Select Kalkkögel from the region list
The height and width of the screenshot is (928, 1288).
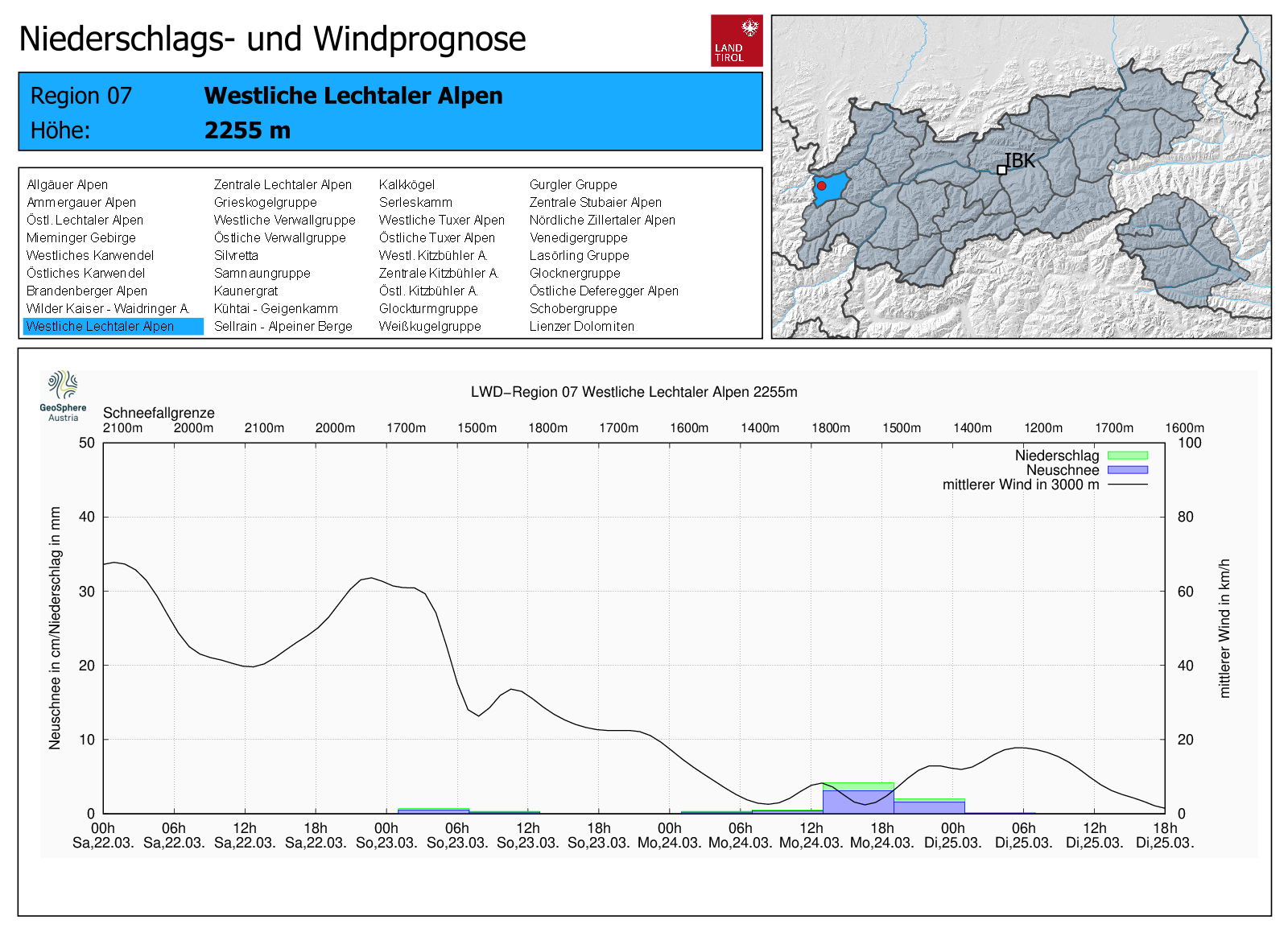point(407,185)
